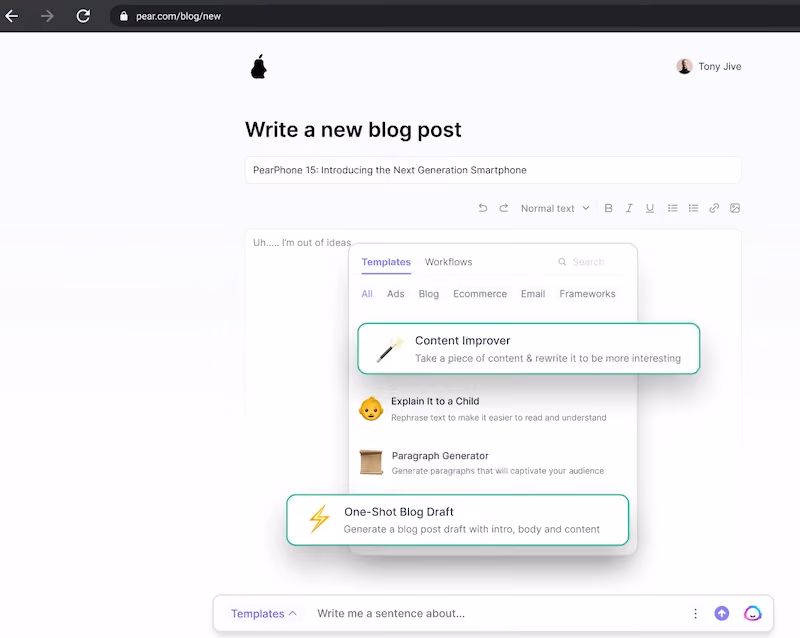The width and height of the screenshot is (800, 638).
Task: Click the pear.com/blog/new address bar
Action: pos(454,16)
